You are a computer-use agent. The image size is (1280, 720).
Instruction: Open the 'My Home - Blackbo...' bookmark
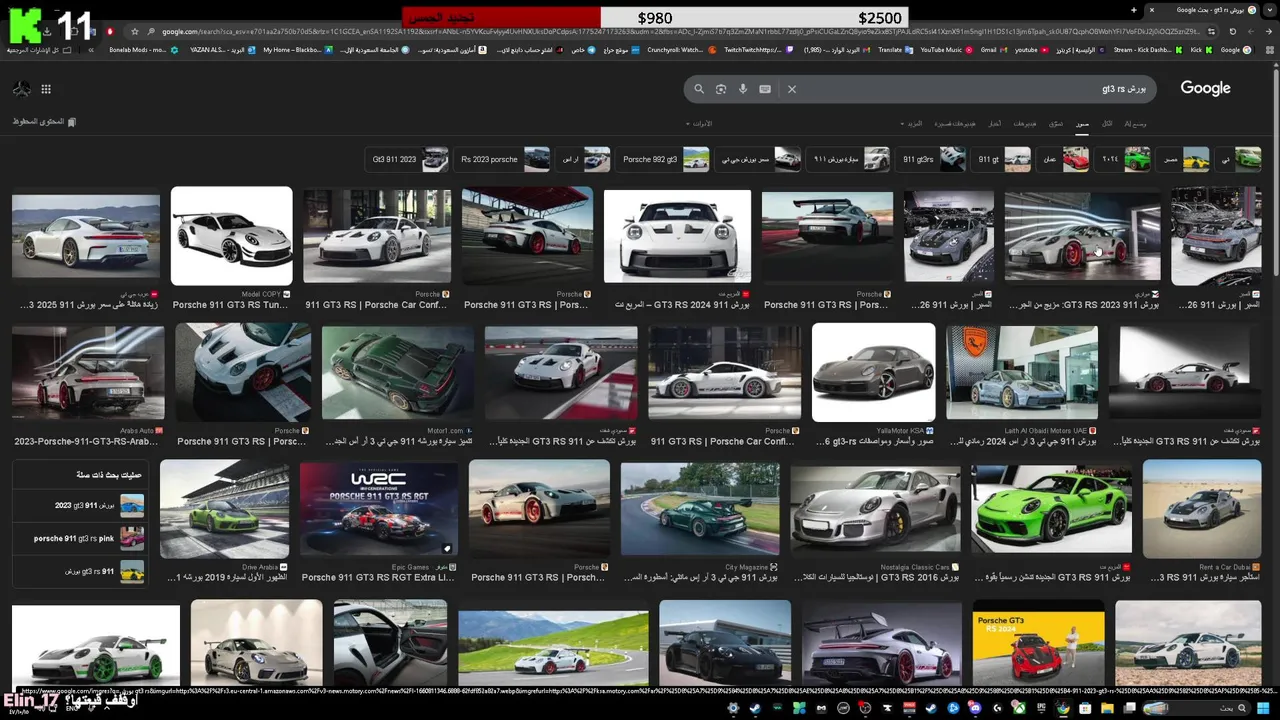point(298,49)
